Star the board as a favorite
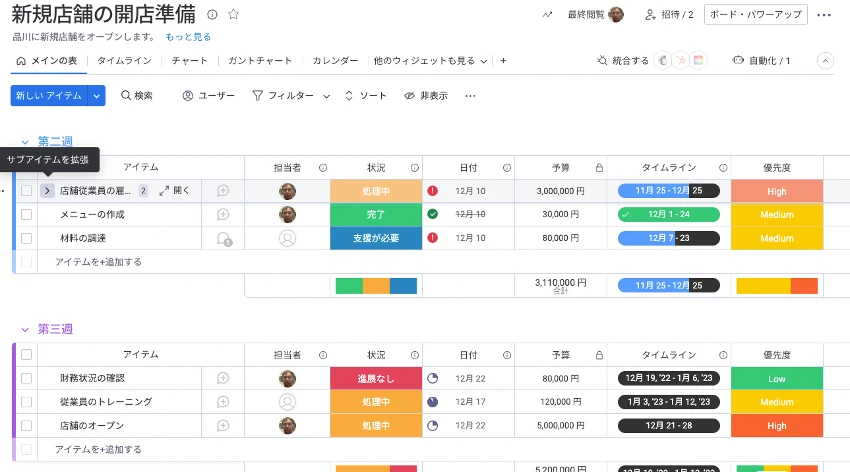 coord(233,15)
